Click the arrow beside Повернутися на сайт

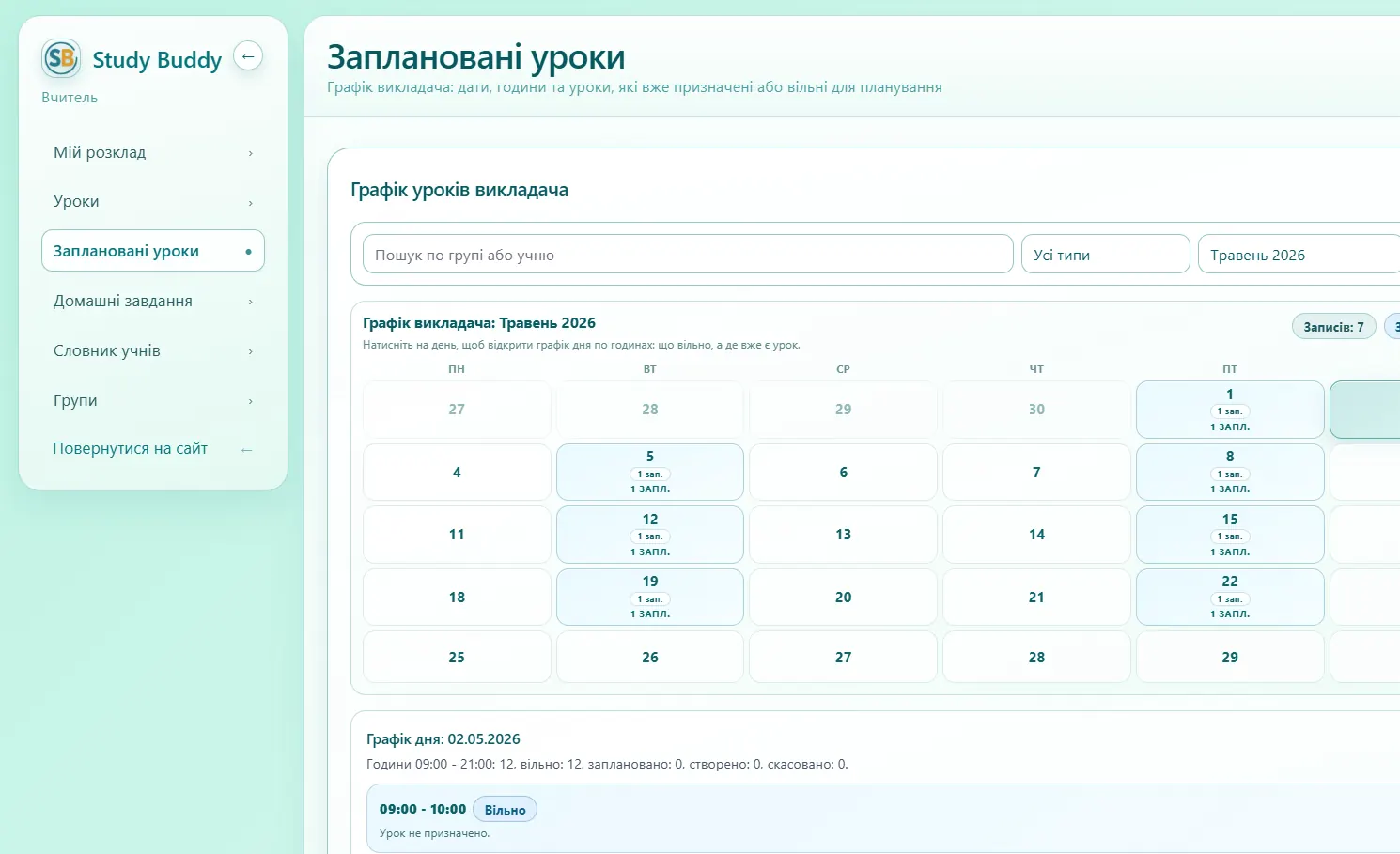point(246,450)
